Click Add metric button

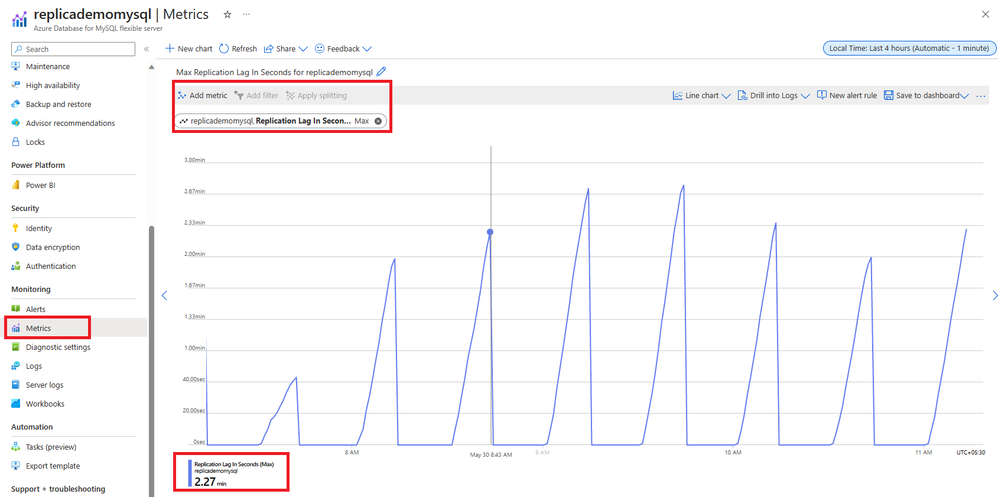click(x=202, y=95)
